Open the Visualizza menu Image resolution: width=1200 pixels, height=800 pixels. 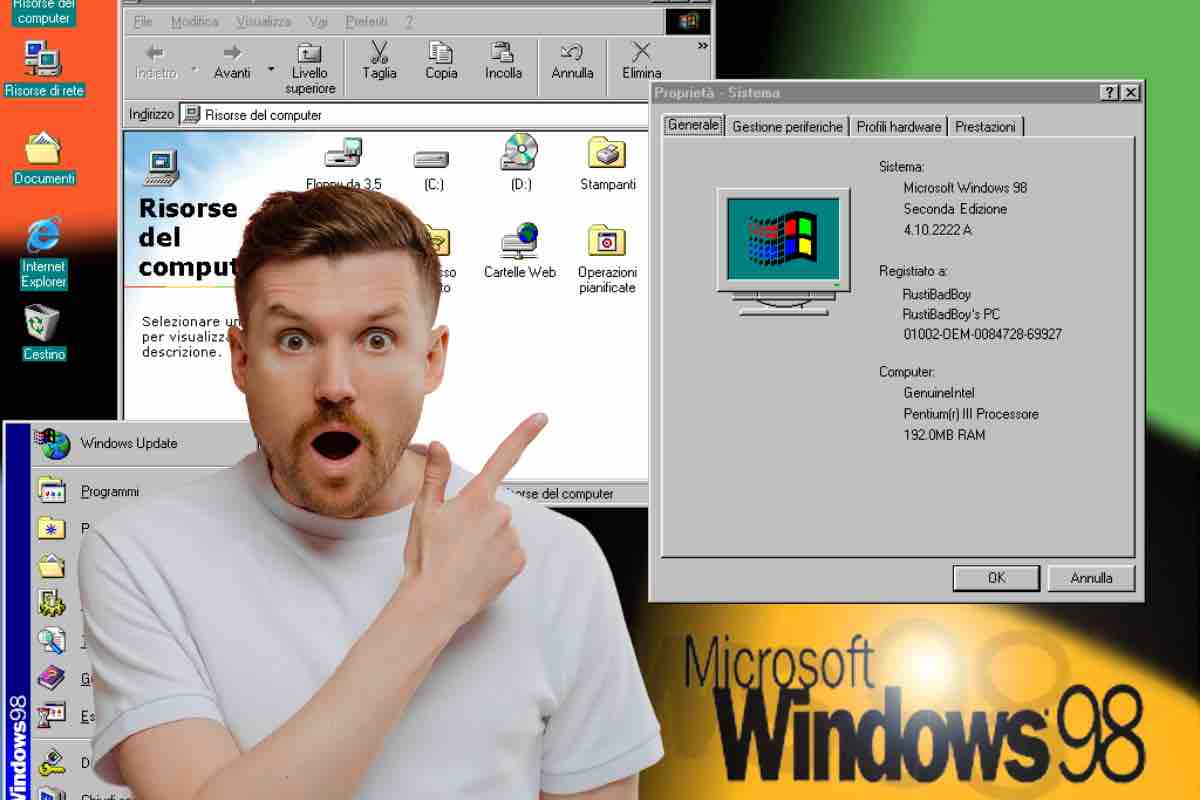click(x=264, y=21)
